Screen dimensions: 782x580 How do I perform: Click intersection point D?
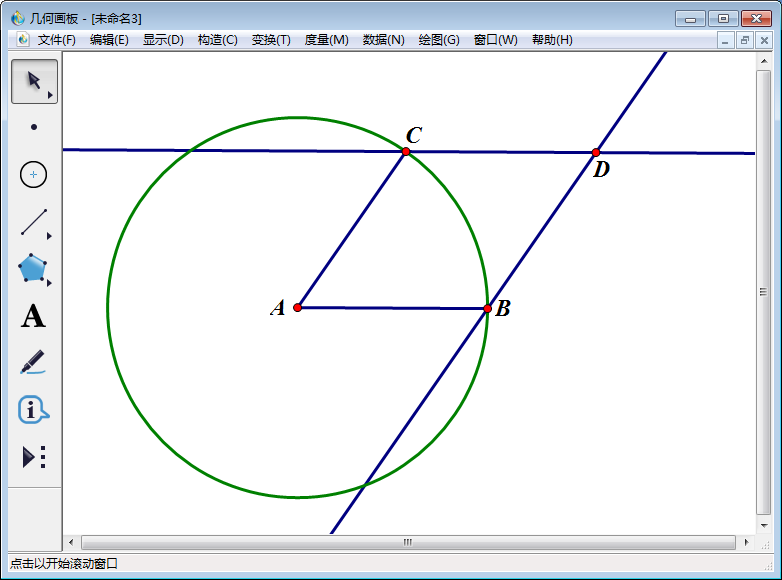pyautogui.click(x=596, y=152)
